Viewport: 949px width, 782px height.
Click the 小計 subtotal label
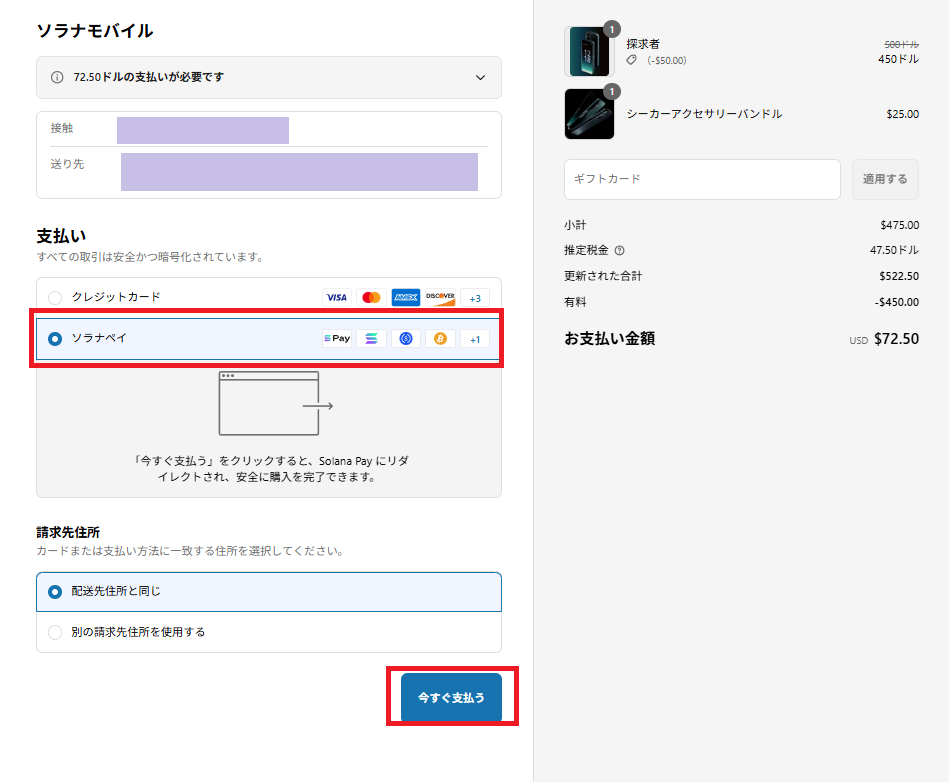tap(575, 225)
